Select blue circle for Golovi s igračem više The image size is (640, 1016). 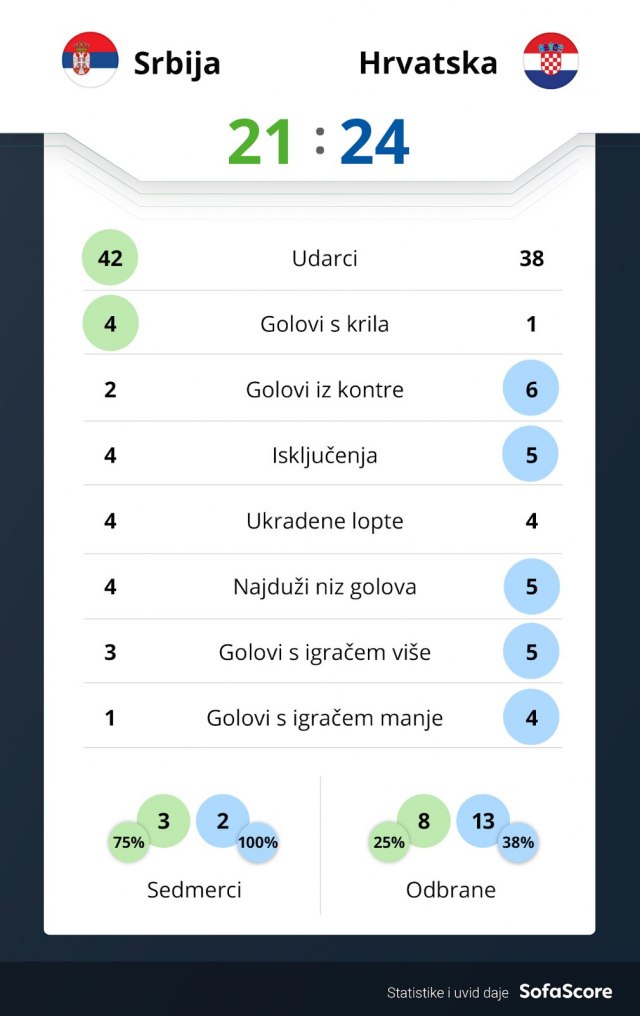531,652
